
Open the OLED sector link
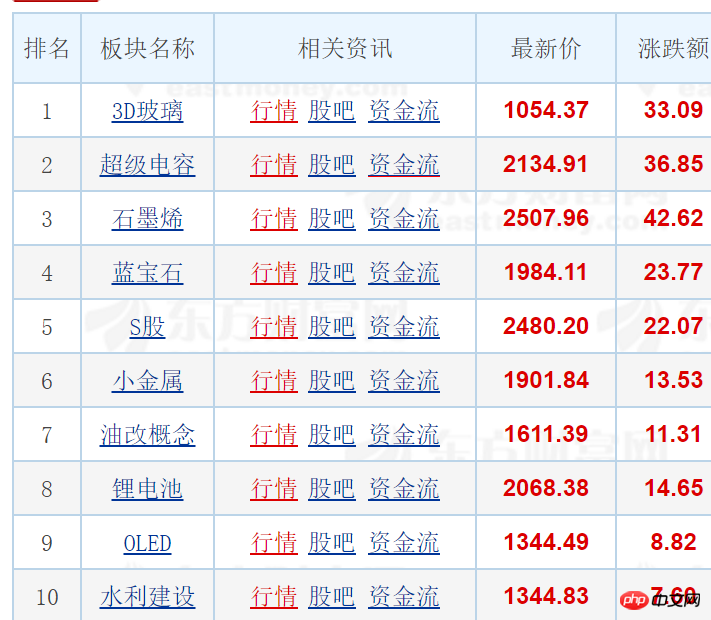click(x=147, y=543)
